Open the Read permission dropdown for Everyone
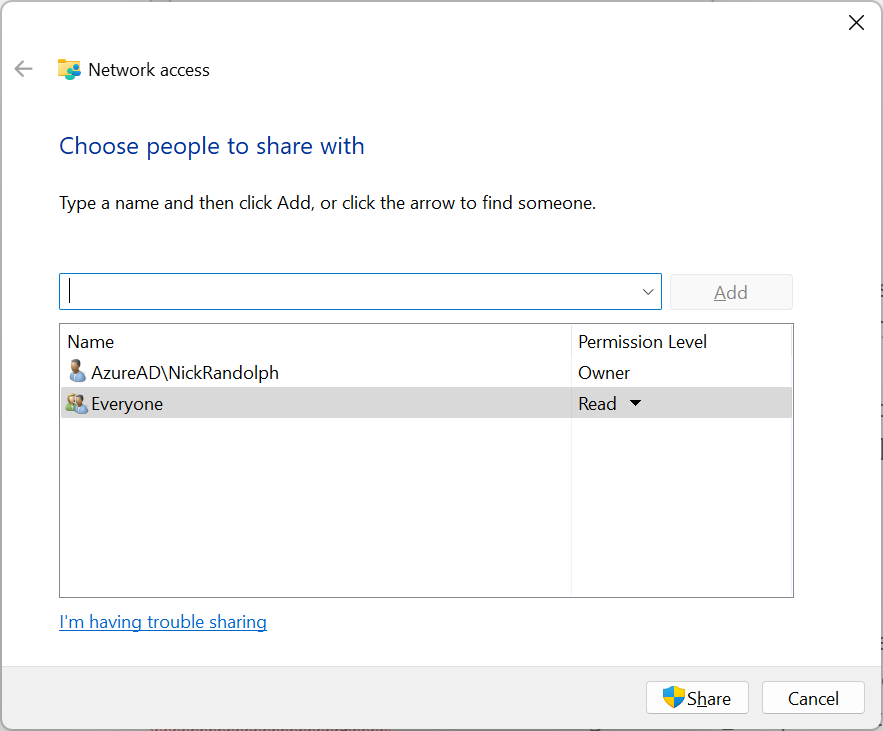 click(635, 403)
